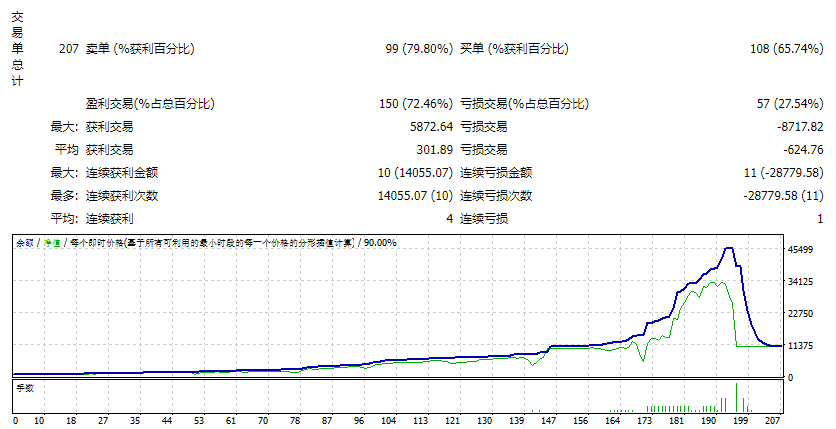
Task: Click the peak of the blue balance curve
Action: pos(729,248)
